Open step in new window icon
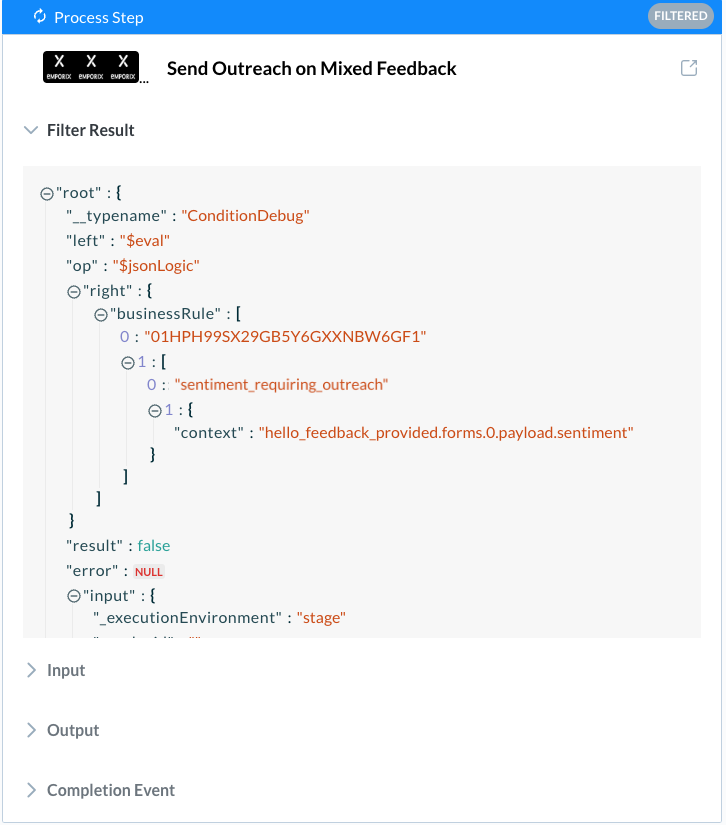This screenshot has width=726, height=825. [689, 68]
